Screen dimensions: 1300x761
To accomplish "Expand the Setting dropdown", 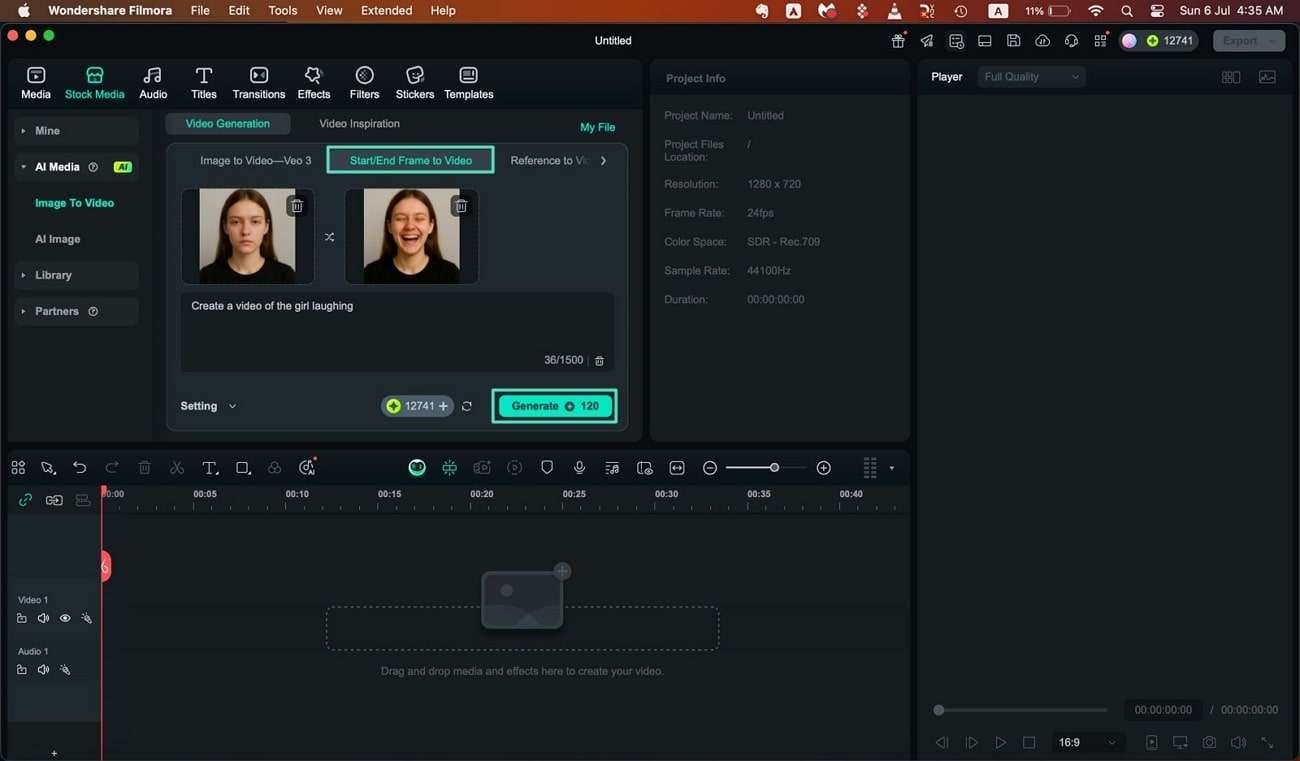I will click(x=208, y=406).
